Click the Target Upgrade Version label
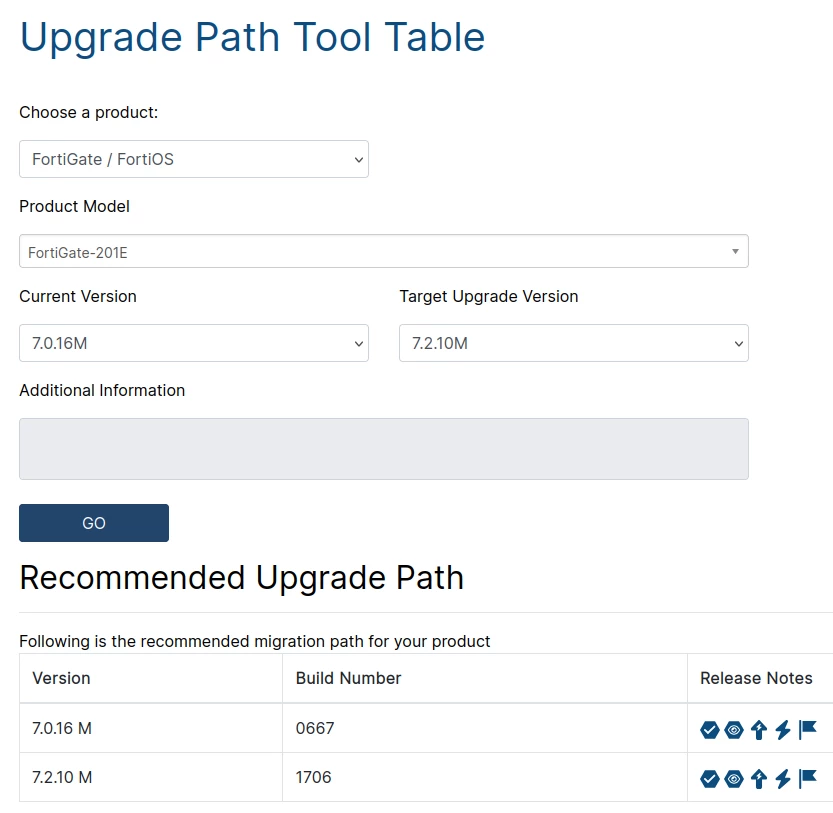The image size is (833, 813). pos(489,297)
